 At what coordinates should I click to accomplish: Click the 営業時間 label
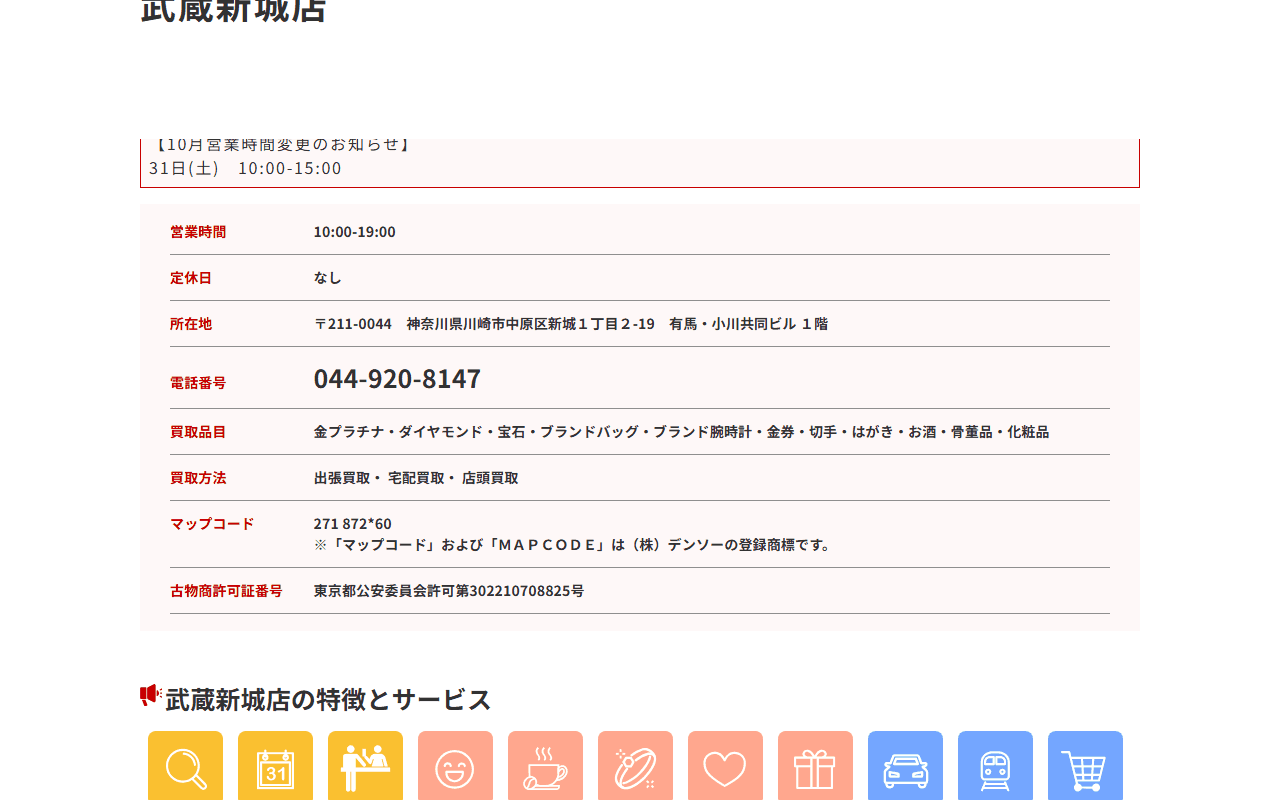[x=198, y=232]
